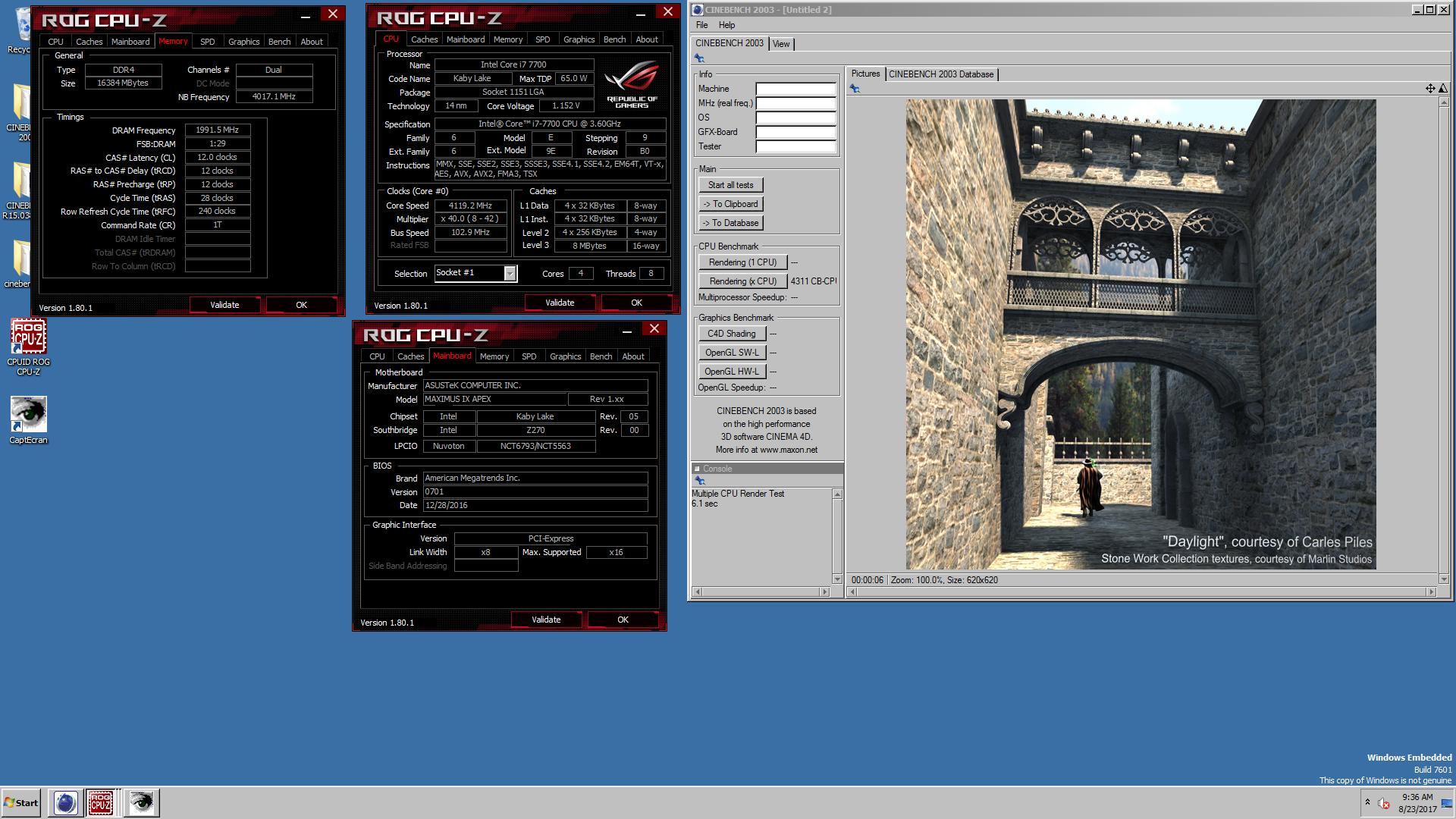This screenshot has height=819, width=1456.
Task: Click the '4311 CB-CP' score value
Action: click(x=813, y=281)
